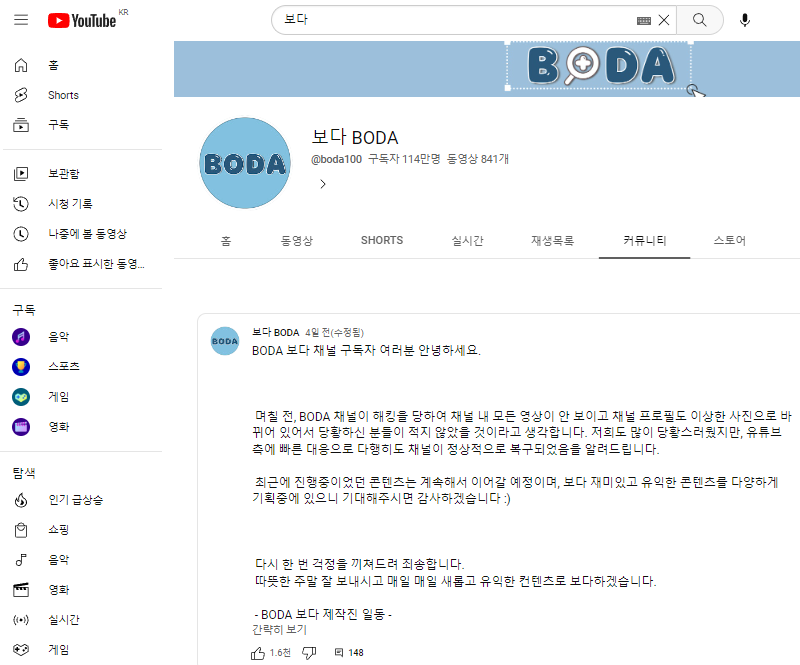Collapse post with 간략히 보기
The image size is (800, 665).
tap(280, 630)
